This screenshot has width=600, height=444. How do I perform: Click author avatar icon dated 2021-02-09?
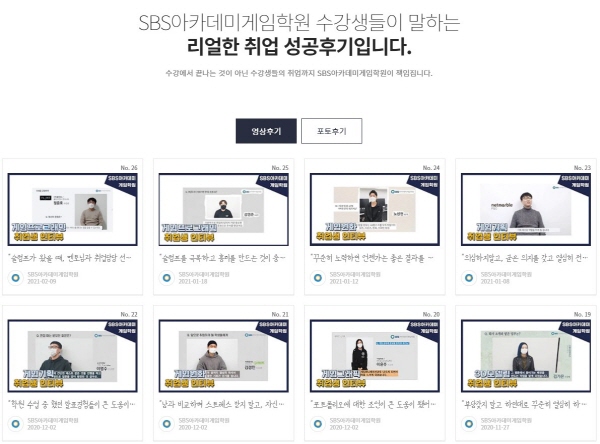[16, 278]
